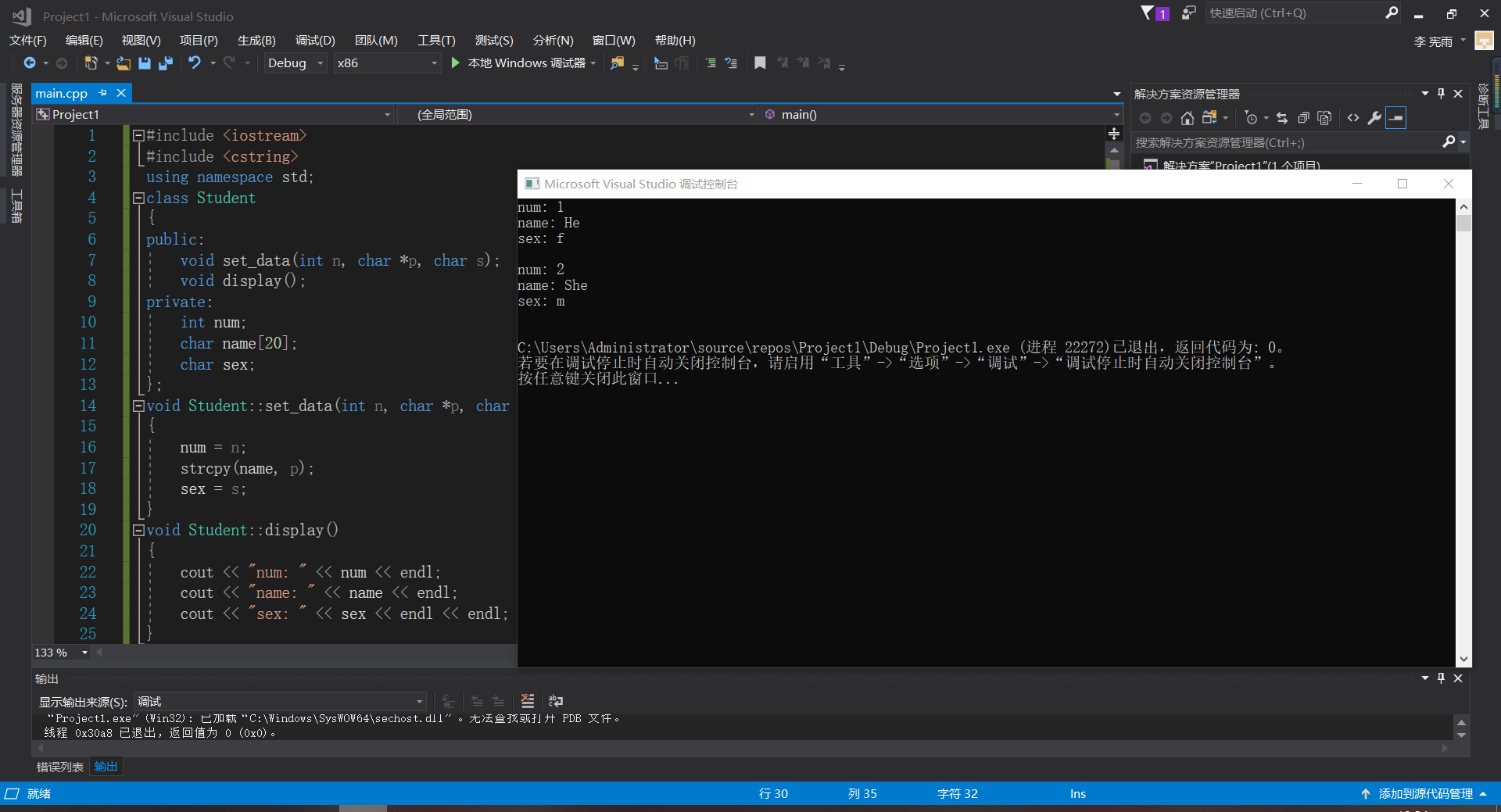
Task: Click 添加到源代码管理 in the status bar
Action: pos(1425,793)
